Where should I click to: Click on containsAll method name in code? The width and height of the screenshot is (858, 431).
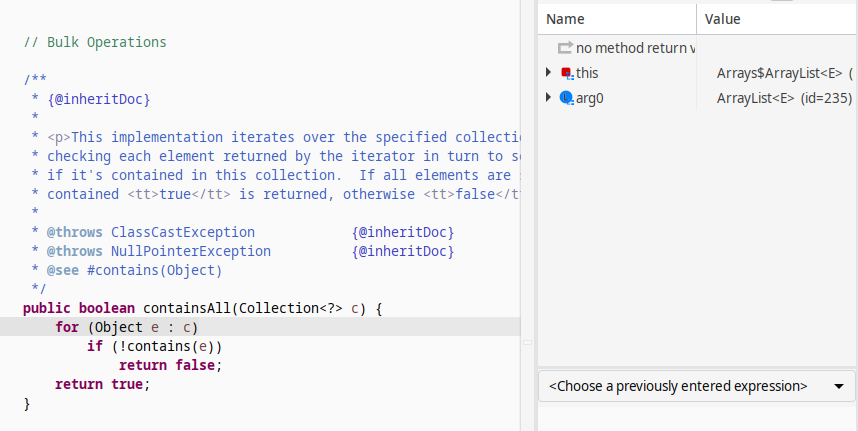[187, 308]
